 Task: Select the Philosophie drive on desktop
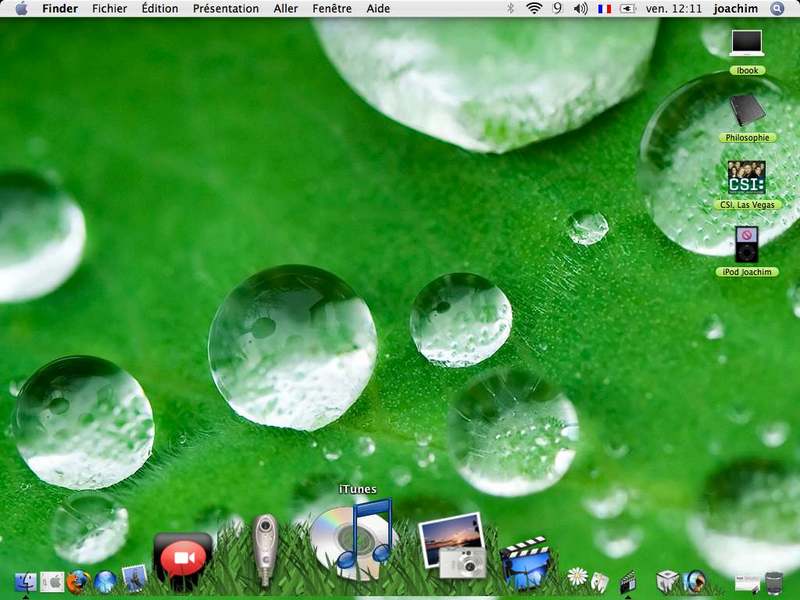(746, 110)
